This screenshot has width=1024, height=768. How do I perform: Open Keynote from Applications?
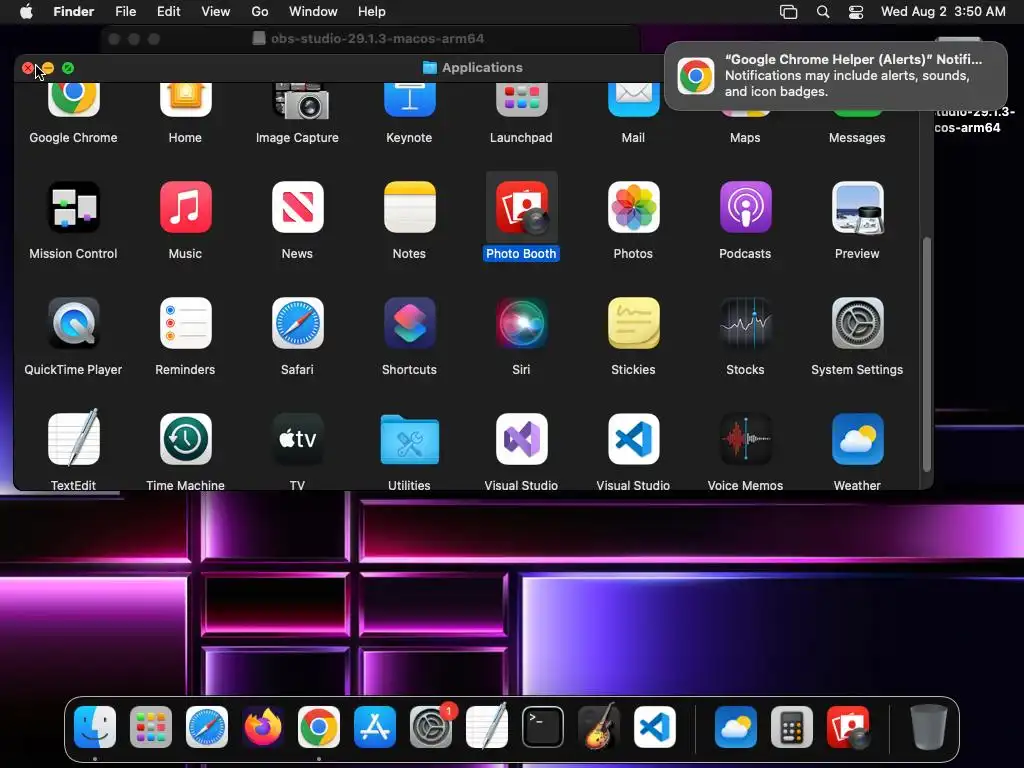pyautogui.click(x=409, y=101)
